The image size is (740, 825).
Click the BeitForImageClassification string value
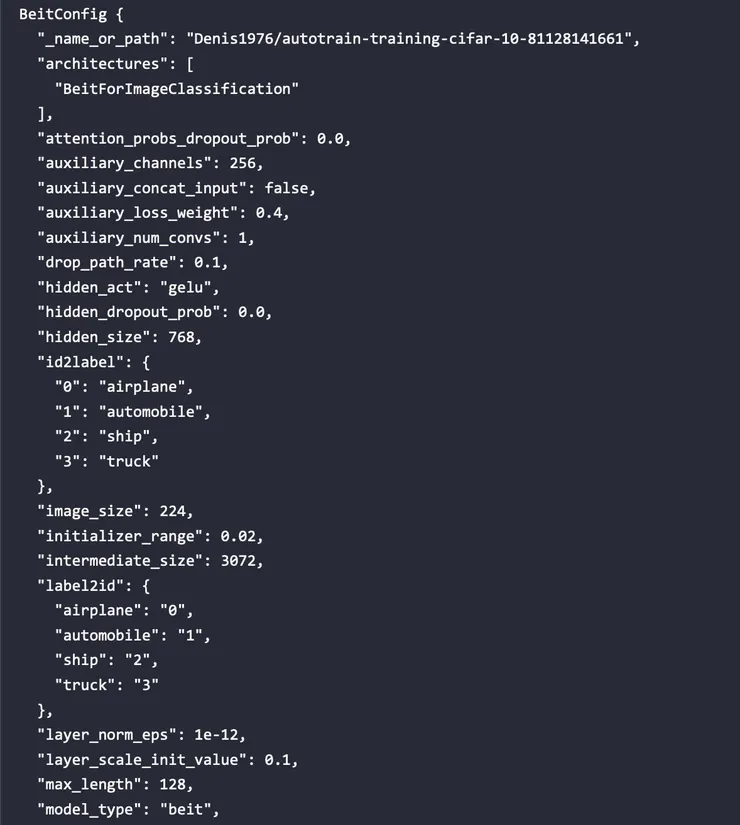point(177,89)
